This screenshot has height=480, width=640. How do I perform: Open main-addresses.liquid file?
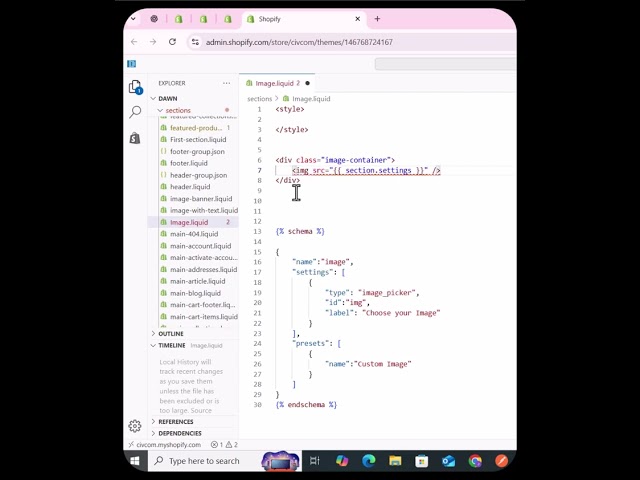[203, 269]
